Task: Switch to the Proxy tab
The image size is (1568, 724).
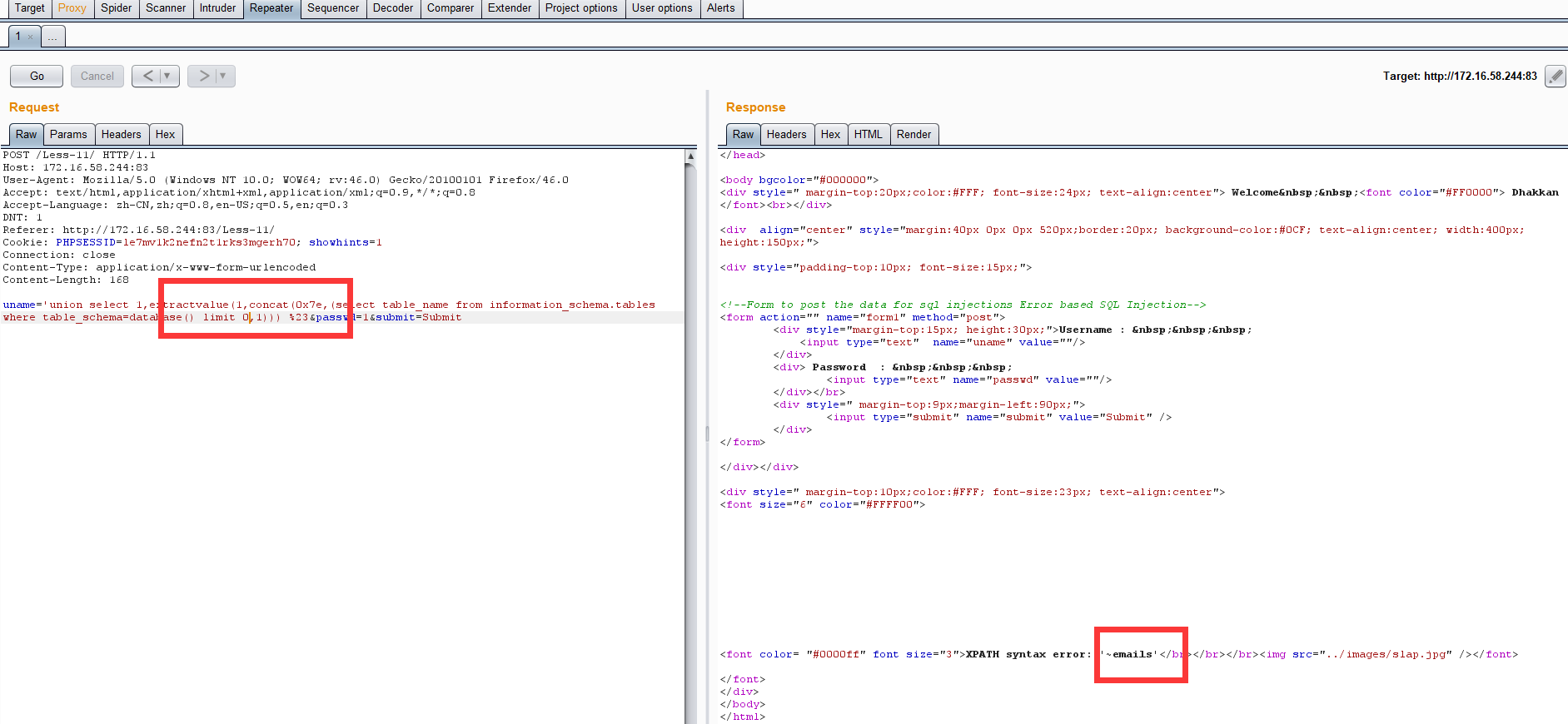Action: tap(72, 8)
